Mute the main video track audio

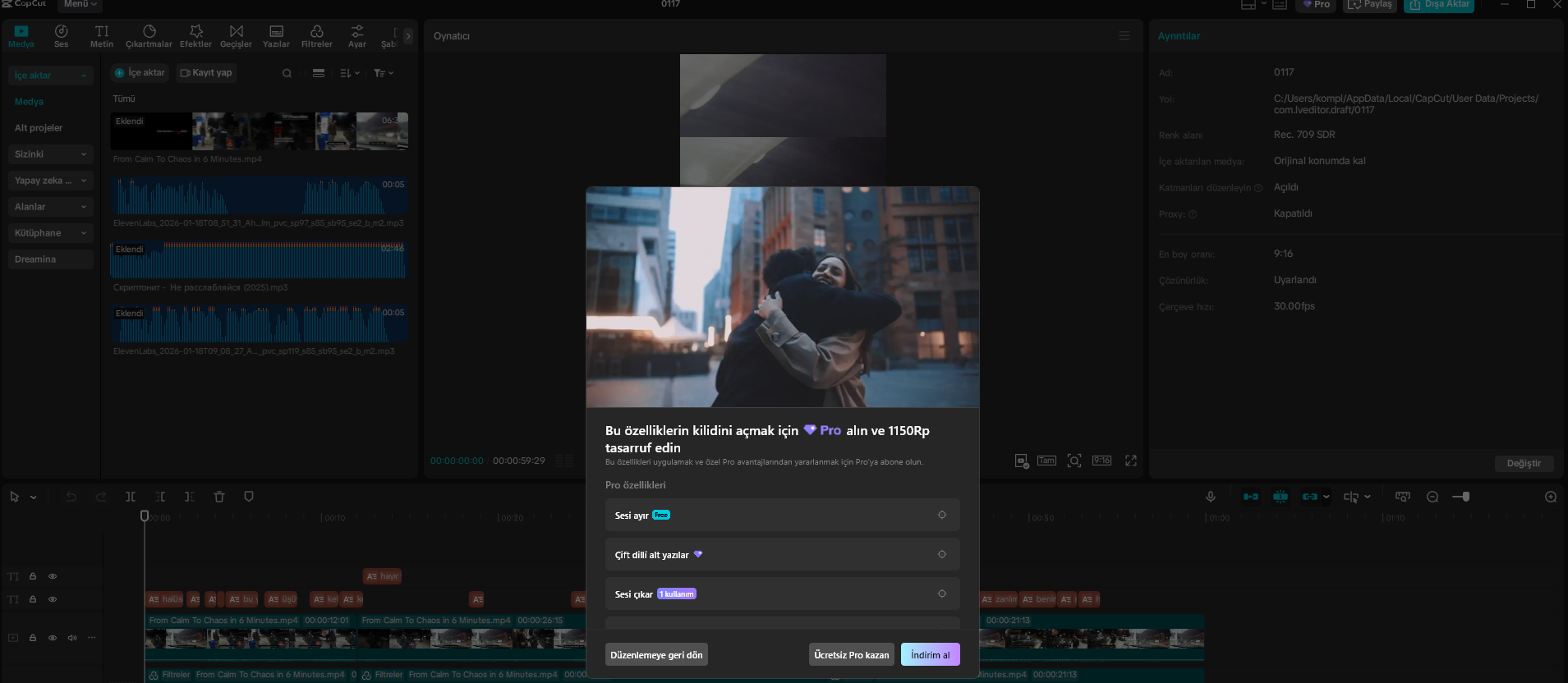click(x=72, y=638)
